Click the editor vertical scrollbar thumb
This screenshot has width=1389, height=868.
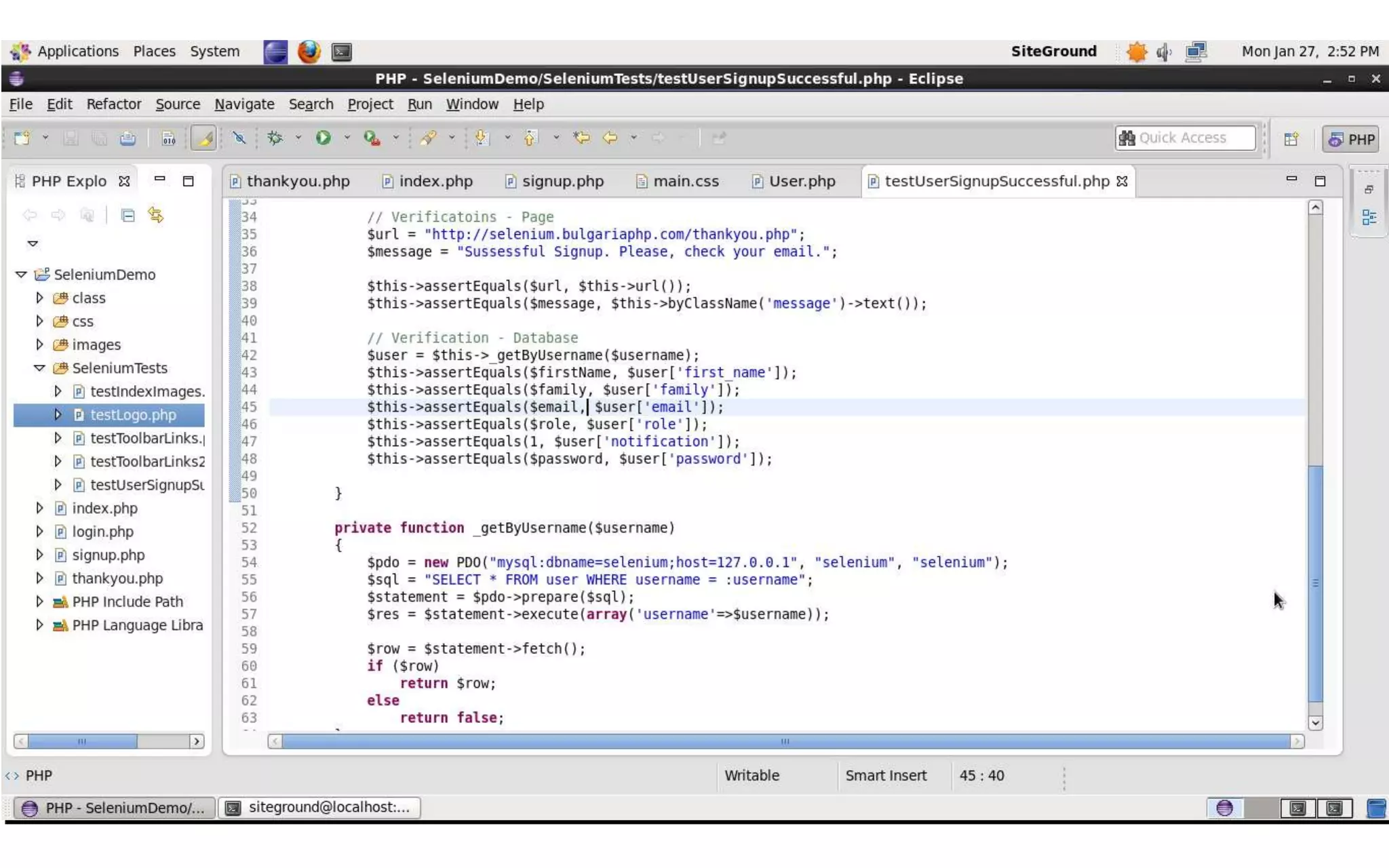[x=1315, y=583]
